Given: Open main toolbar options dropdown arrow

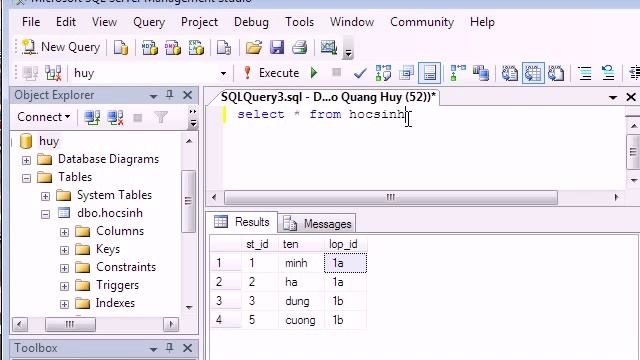Looking at the screenshot, I should click(x=348, y=52).
